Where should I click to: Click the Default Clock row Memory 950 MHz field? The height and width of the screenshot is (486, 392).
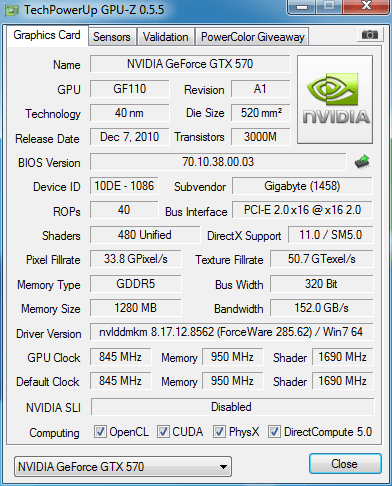[232, 381]
